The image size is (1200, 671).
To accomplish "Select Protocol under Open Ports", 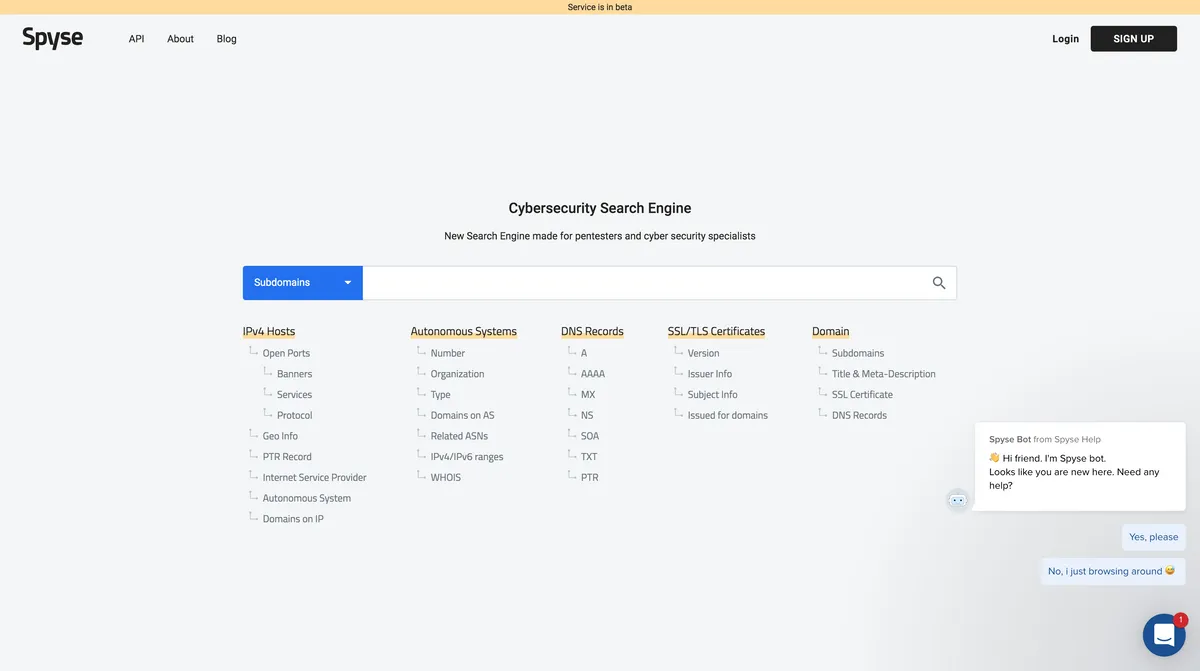I will (295, 415).
